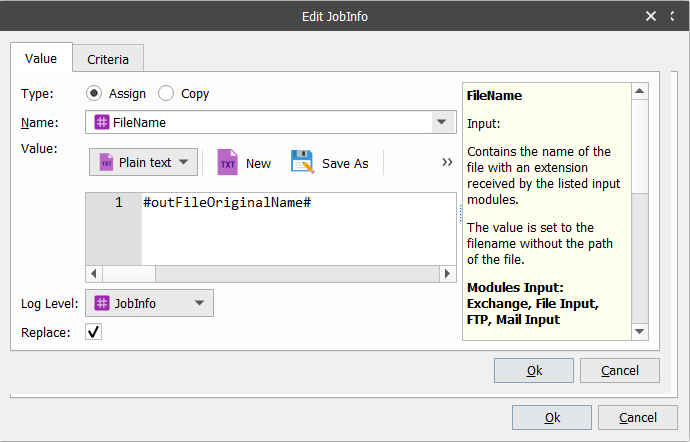Click the Plain text document icon
690x442 pixels.
click(x=106, y=162)
